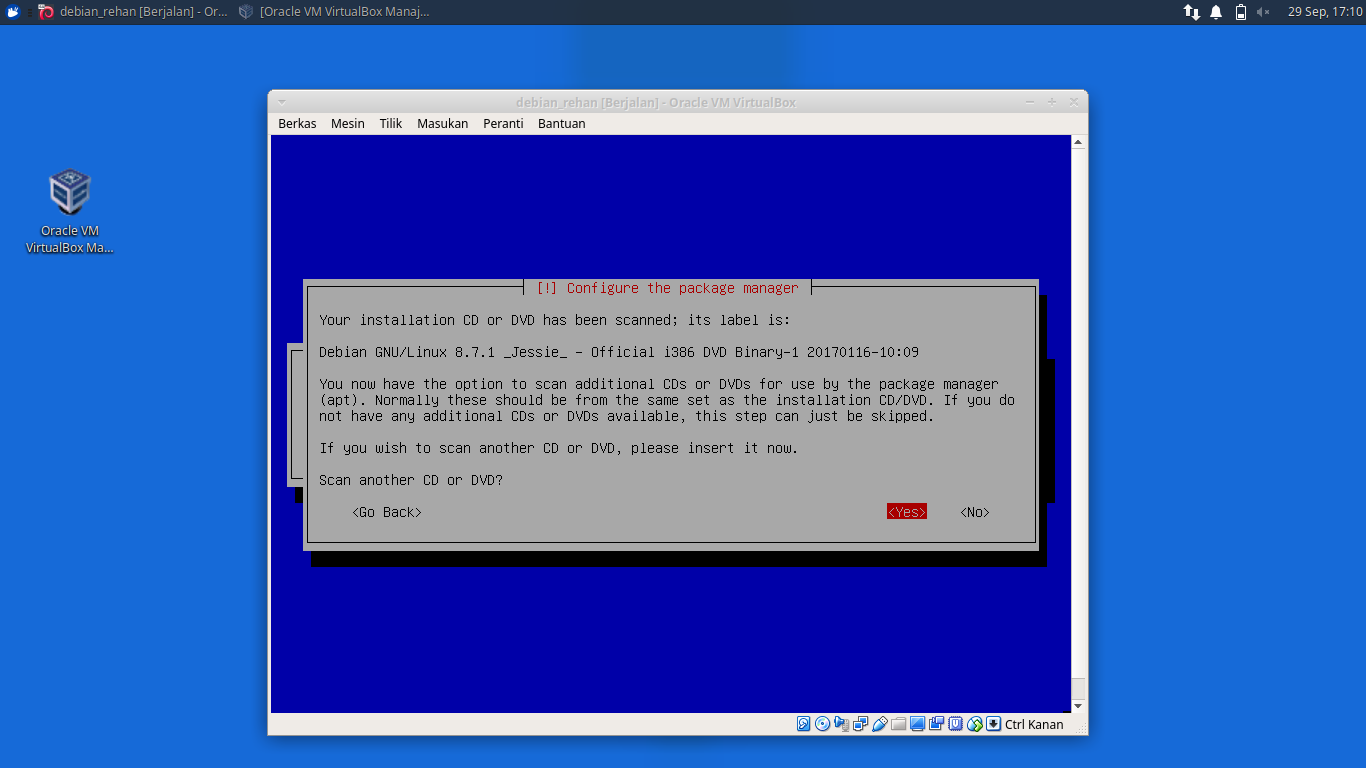
Task: Open the Peranti menu
Action: pos(503,124)
